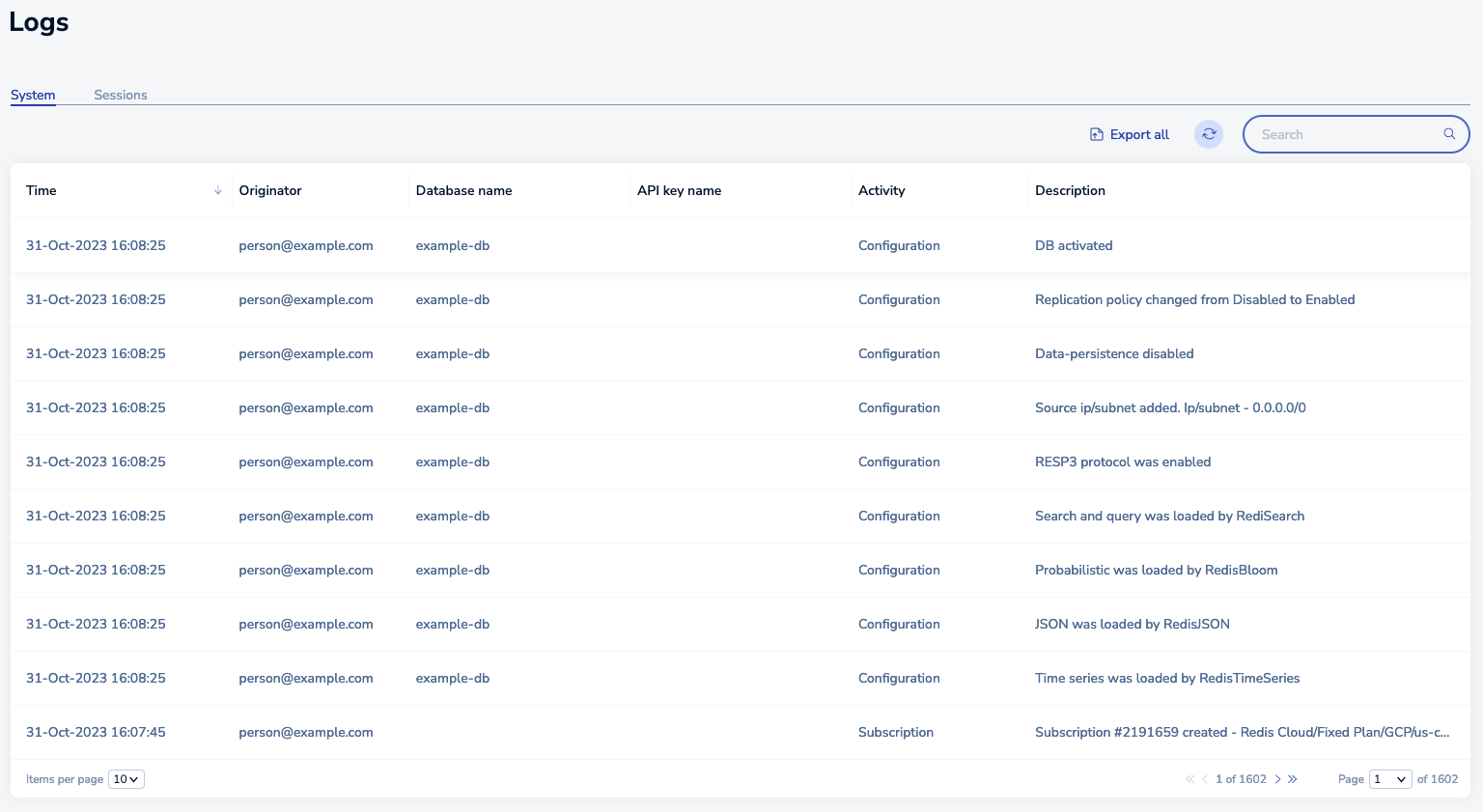Click the sort arrow on the Time column

[217, 190]
